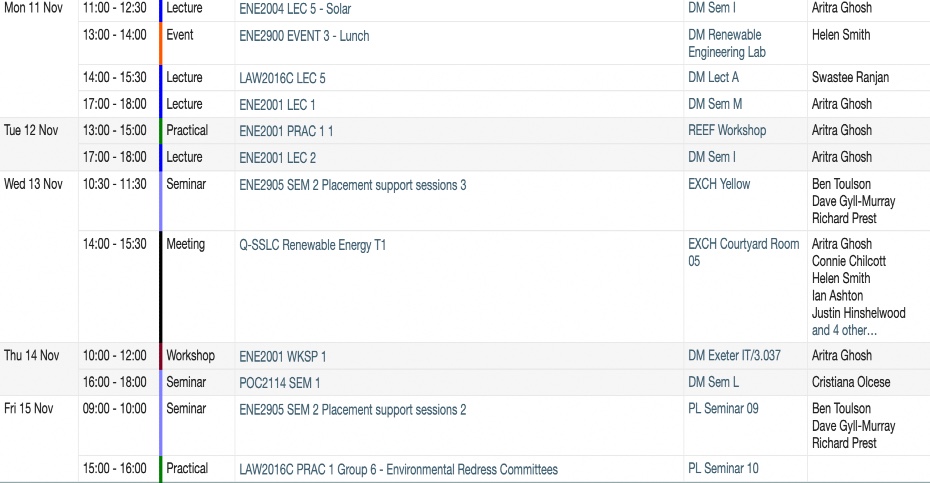Open ENE2004 LEC 5 - Solar link

click(x=295, y=9)
